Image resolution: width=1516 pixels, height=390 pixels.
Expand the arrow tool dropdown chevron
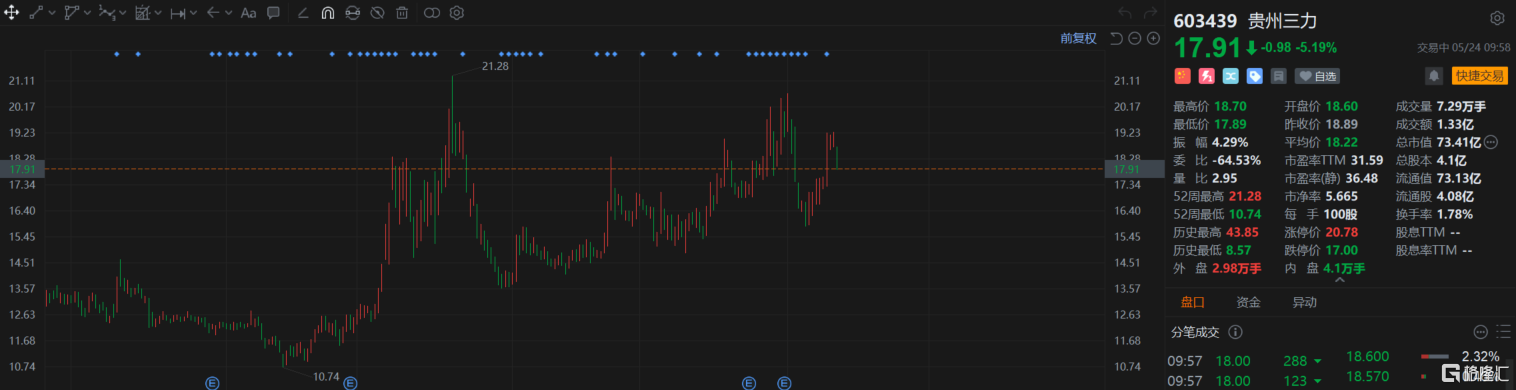[x=229, y=13]
